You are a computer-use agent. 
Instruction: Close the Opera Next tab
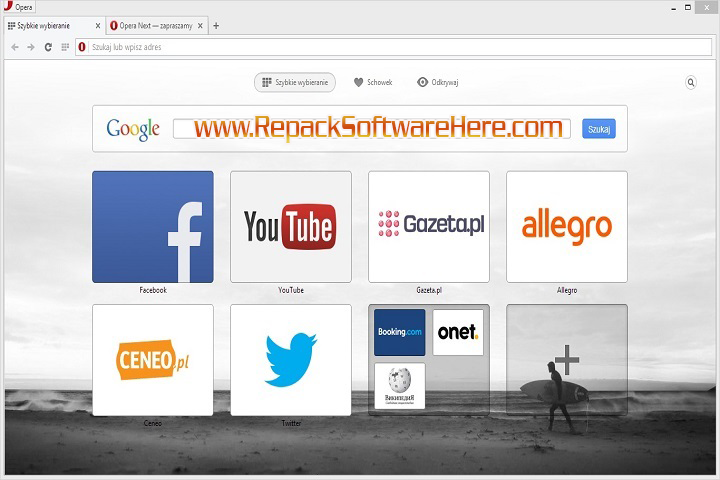(x=200, y=26)
